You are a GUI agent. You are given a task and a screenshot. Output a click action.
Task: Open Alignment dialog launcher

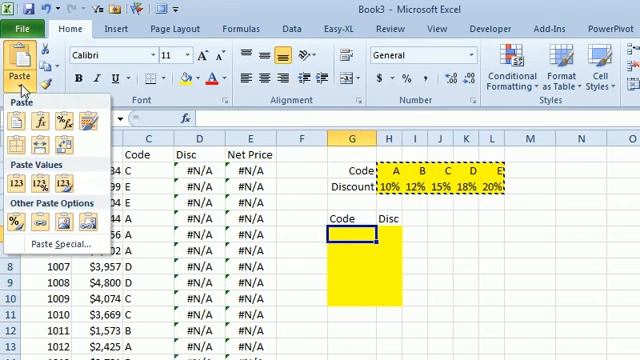pyautogui.click(x=359, y=100)
